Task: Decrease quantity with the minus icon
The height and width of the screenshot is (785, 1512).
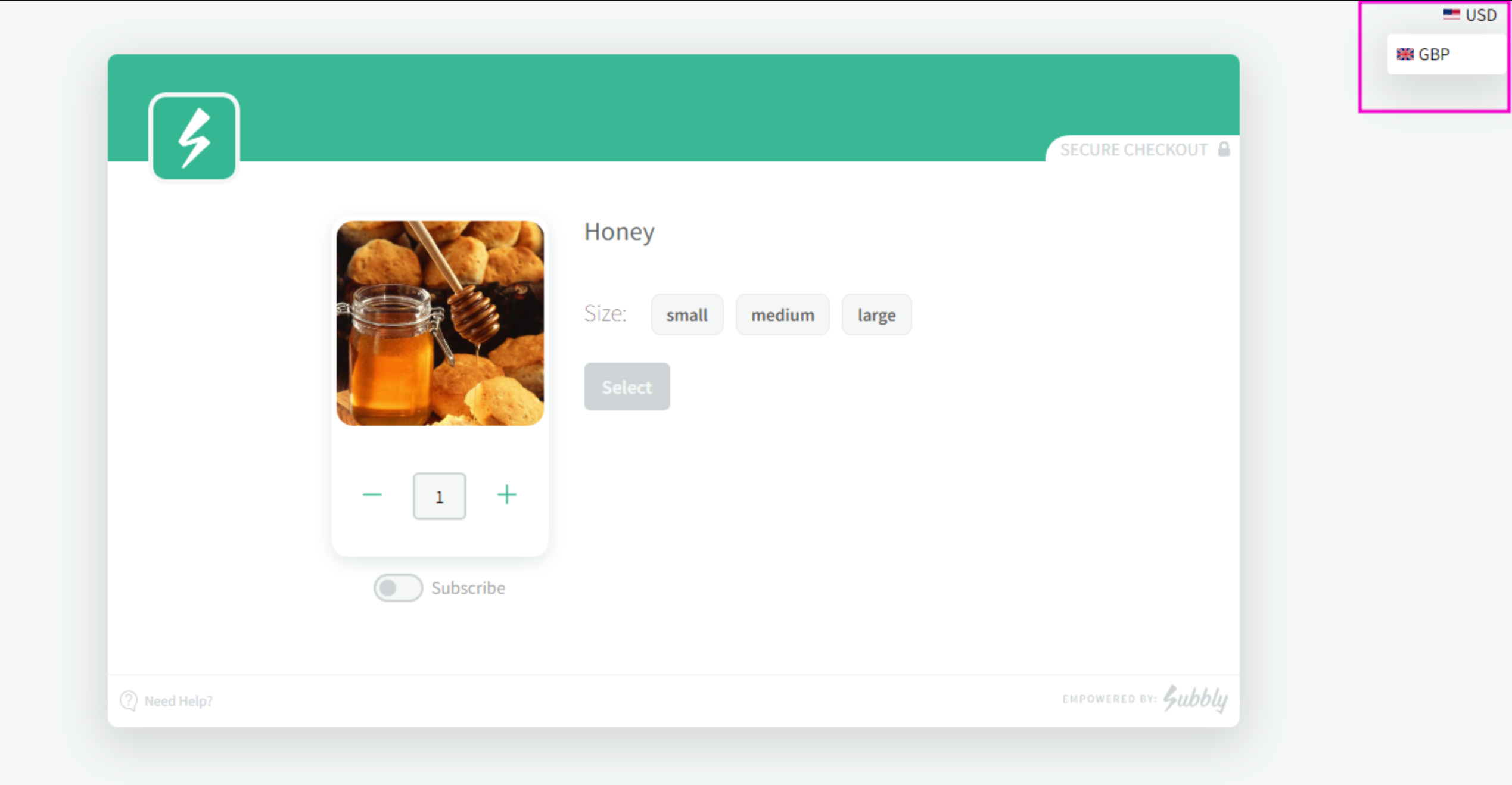Action: point(372,495)
